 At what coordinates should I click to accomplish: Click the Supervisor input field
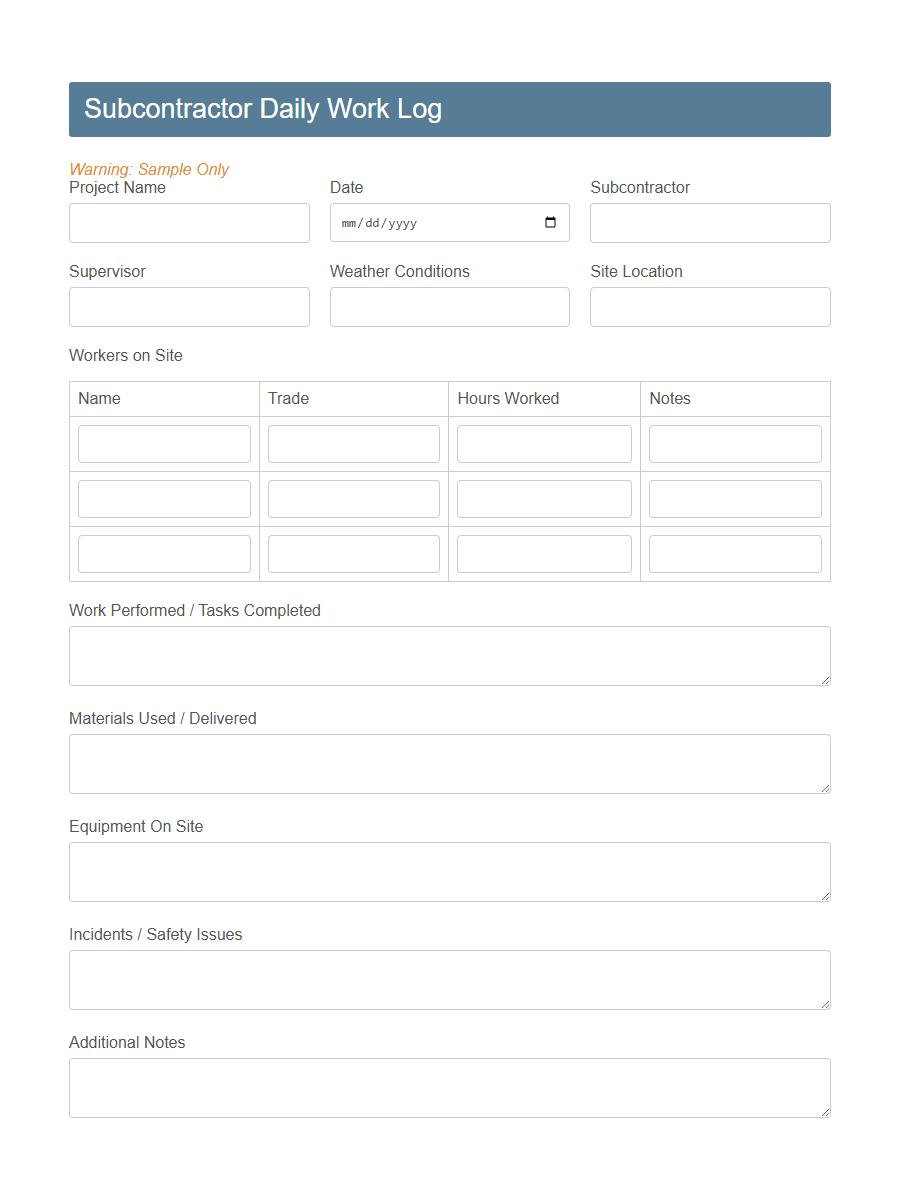click(x=189, y=307)
